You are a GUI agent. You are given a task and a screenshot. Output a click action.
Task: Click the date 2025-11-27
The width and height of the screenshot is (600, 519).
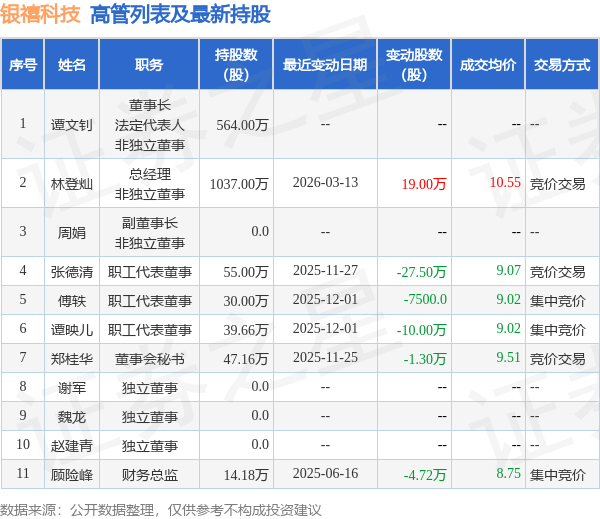pyautogui.click(x=325, y=270)
